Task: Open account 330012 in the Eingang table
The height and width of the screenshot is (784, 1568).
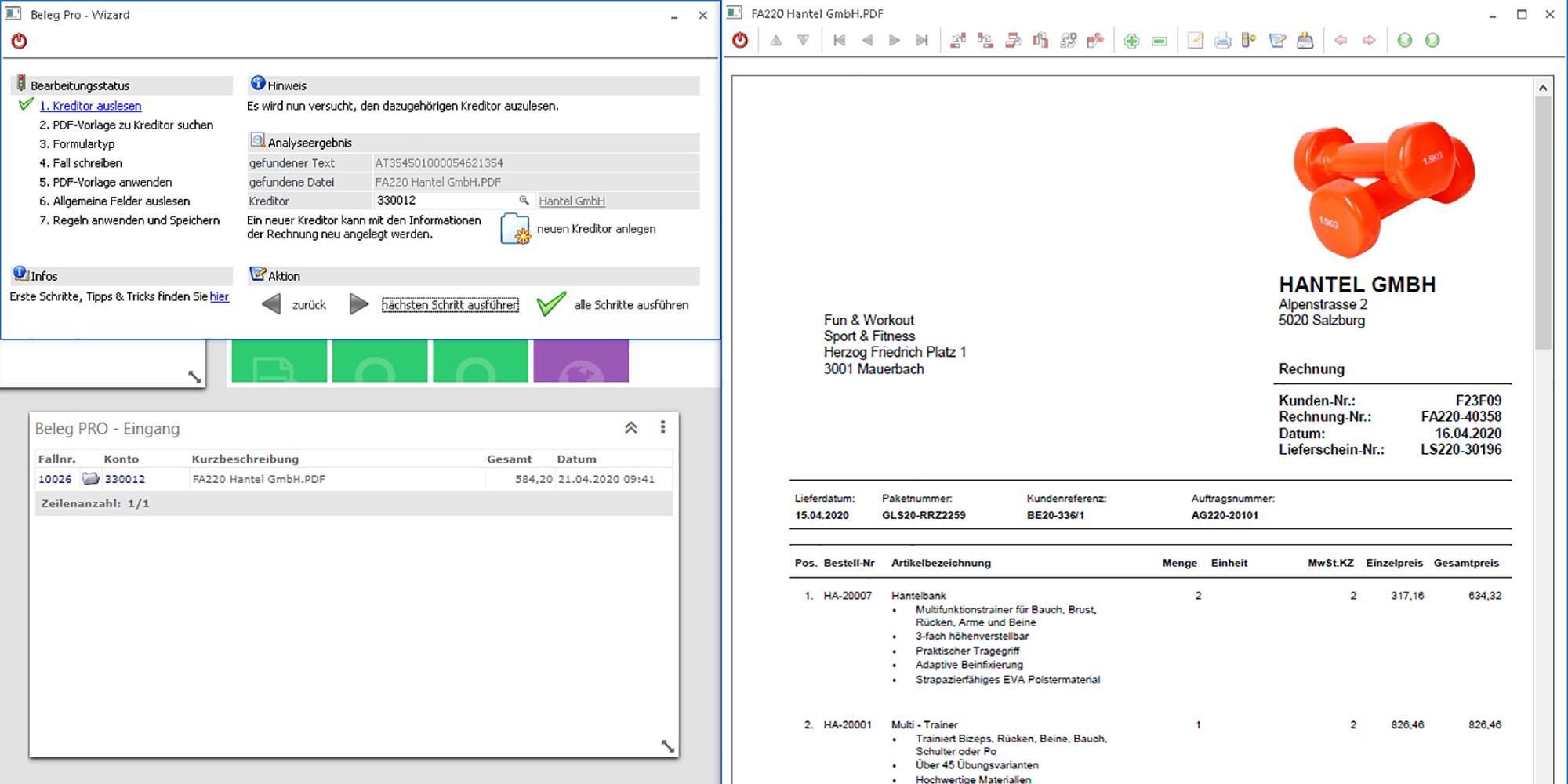Action: 125,479
